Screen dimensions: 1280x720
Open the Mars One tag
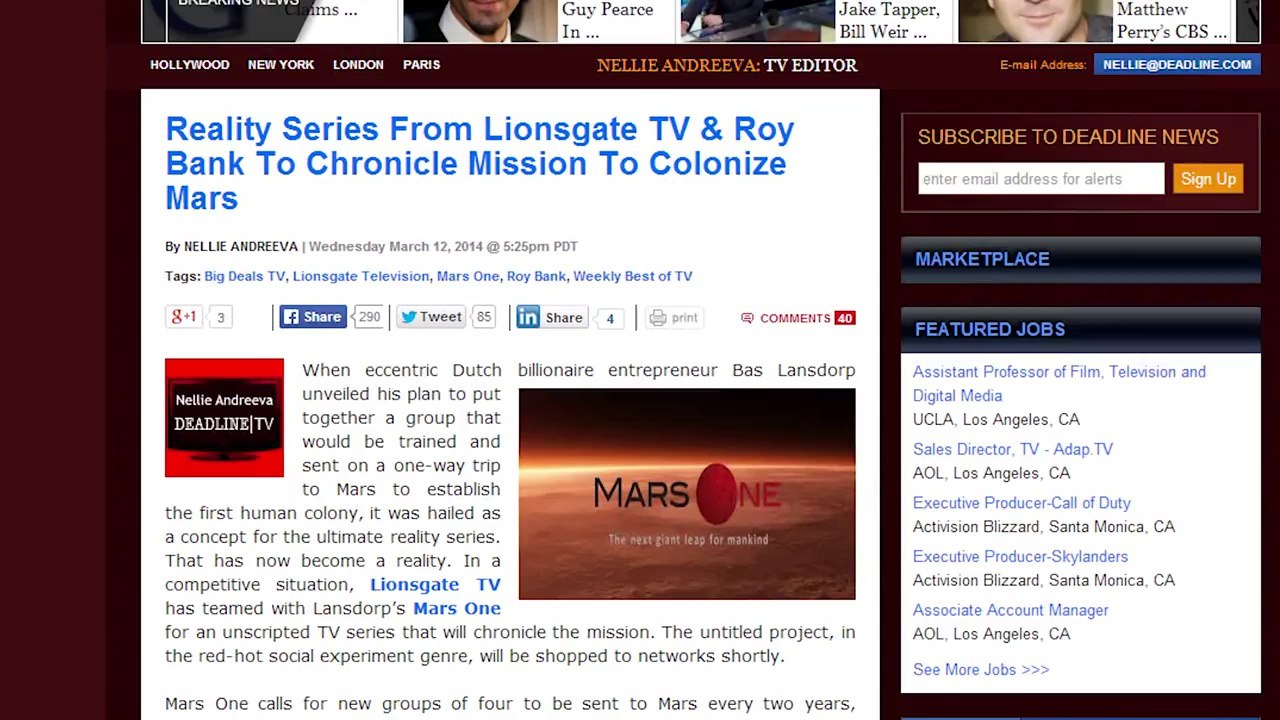[x=468, y=276]
